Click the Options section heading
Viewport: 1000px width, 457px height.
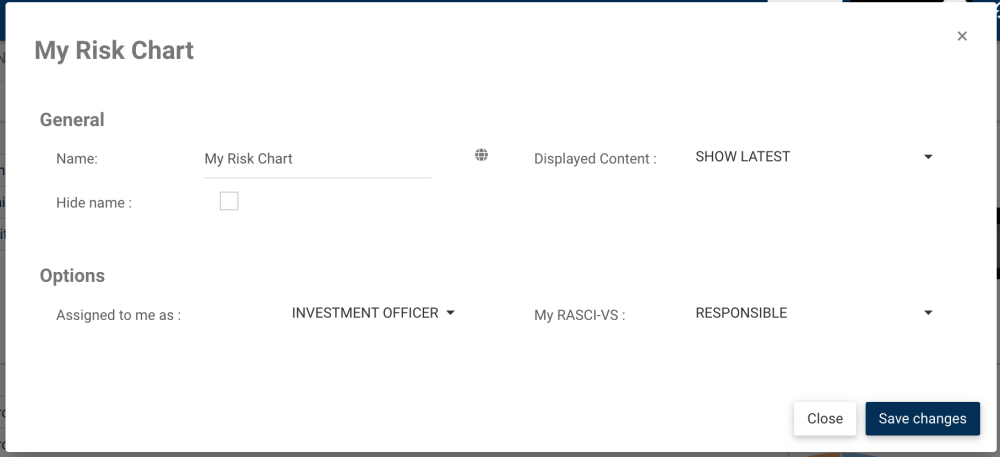click(72, 276)
